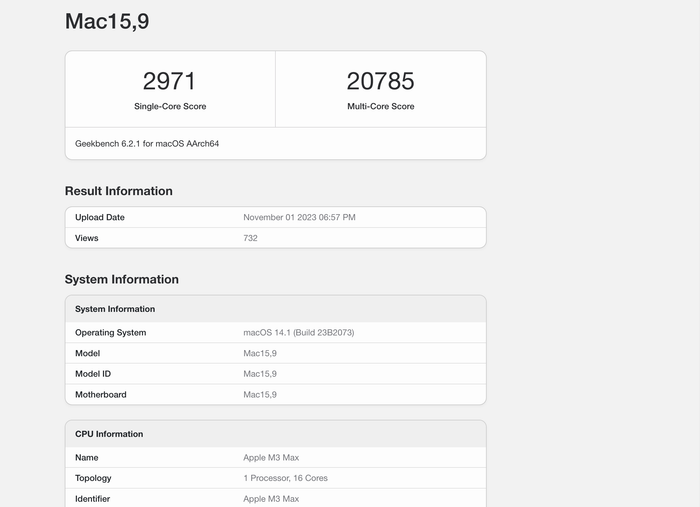
Task: Select the macOS 14.1 build value
Action: pos(298,332)
